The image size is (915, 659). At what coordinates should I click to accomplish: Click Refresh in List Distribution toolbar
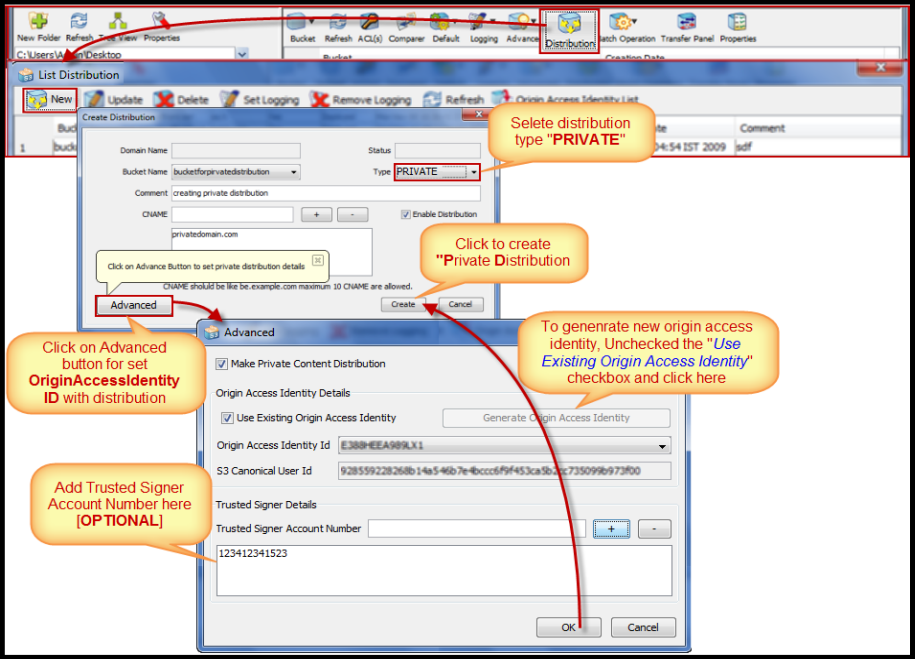pyautogui.click(x=453, y=100)
